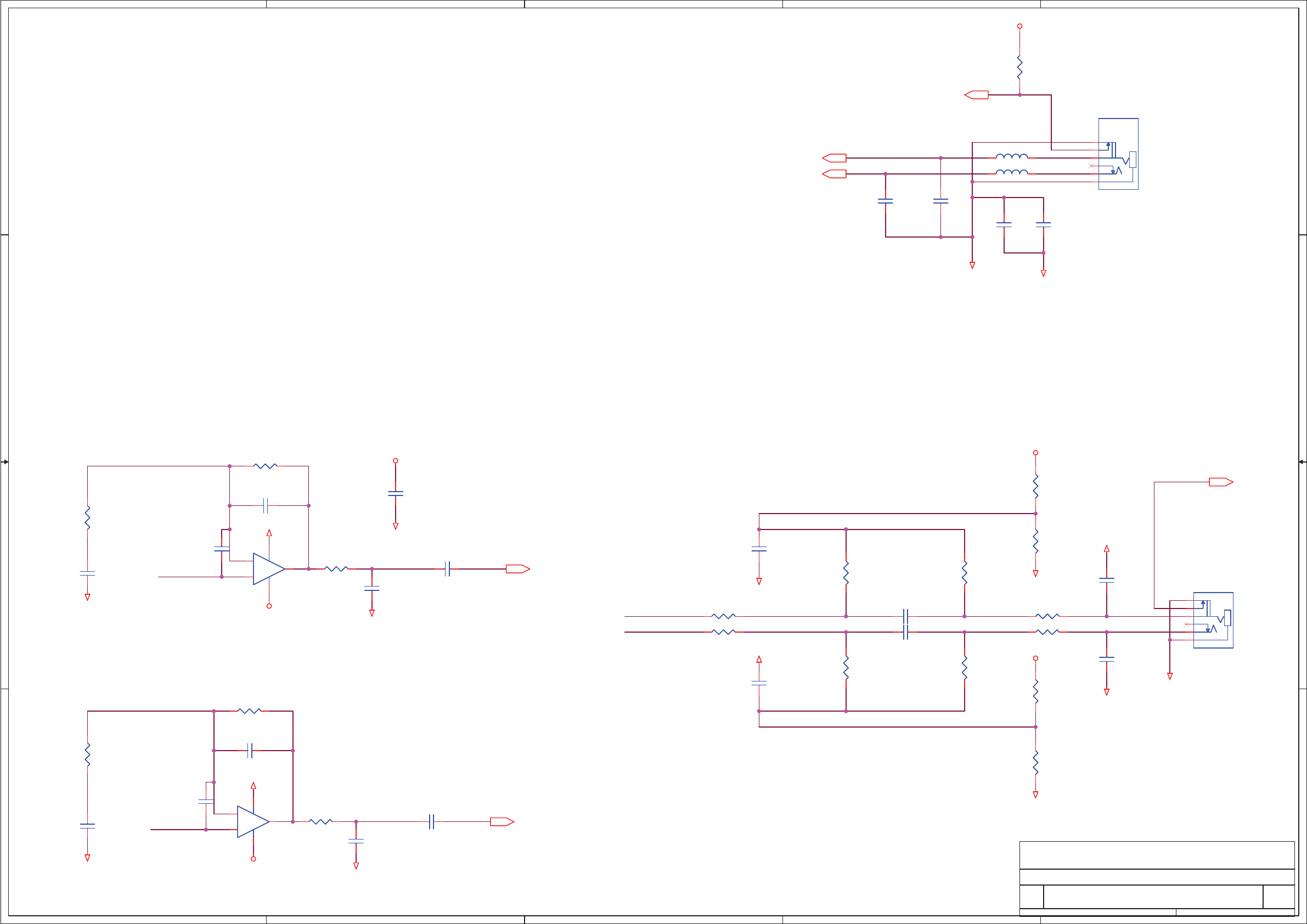Select feedback capacitor above upper op-amp
Image resolution: width=1307 pixels, height=924 pixels.
265,505
